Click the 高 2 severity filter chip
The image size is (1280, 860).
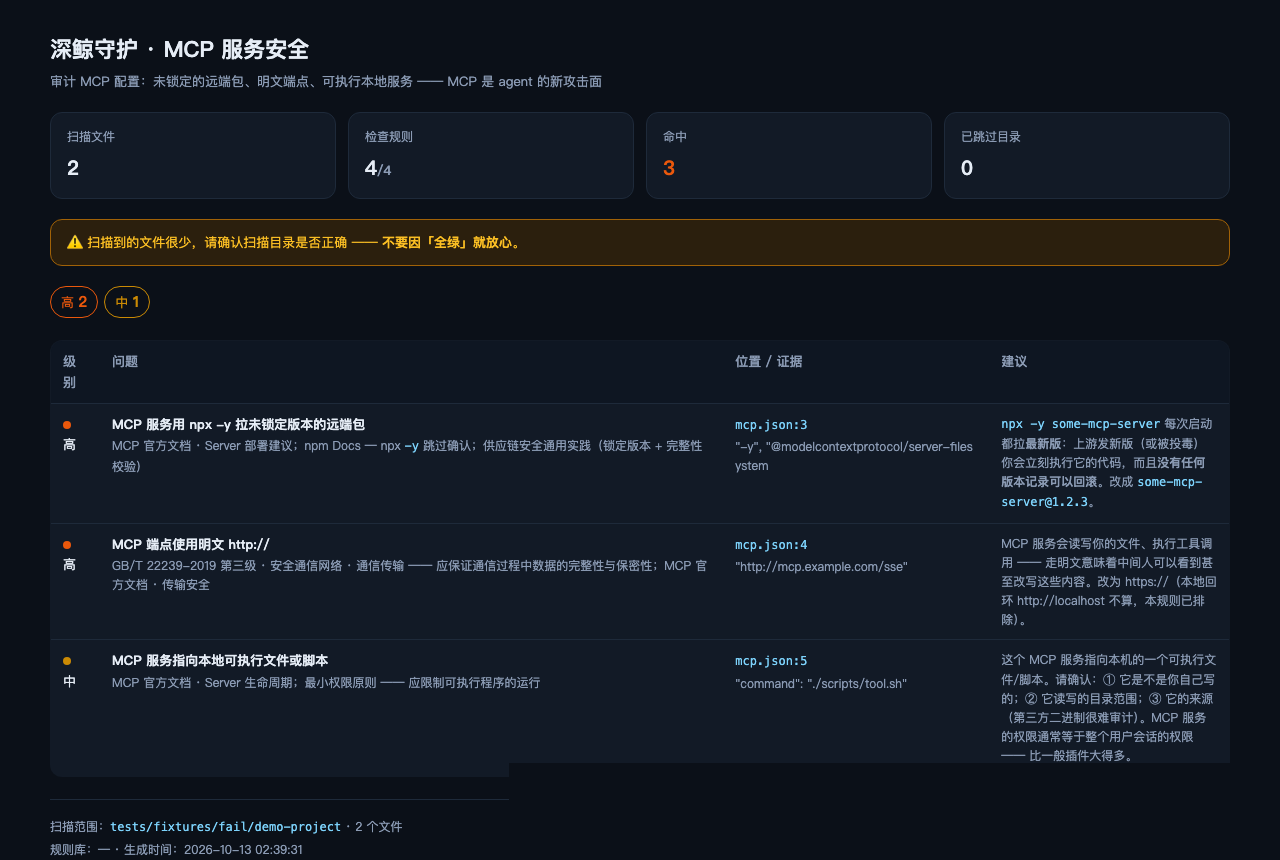(x=74, y=302)
